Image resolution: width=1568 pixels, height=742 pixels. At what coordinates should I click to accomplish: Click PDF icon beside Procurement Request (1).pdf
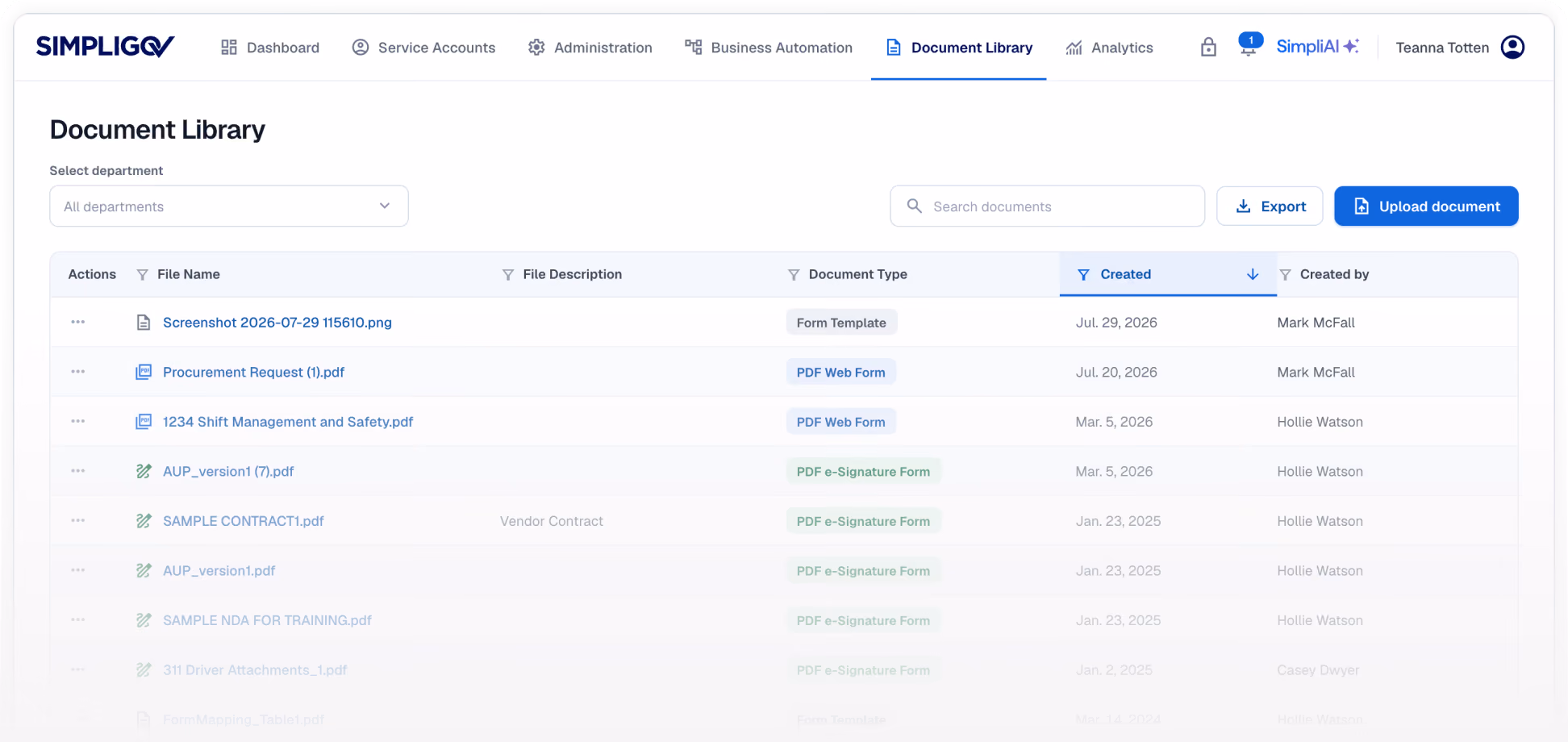click(x=144, y=372)
